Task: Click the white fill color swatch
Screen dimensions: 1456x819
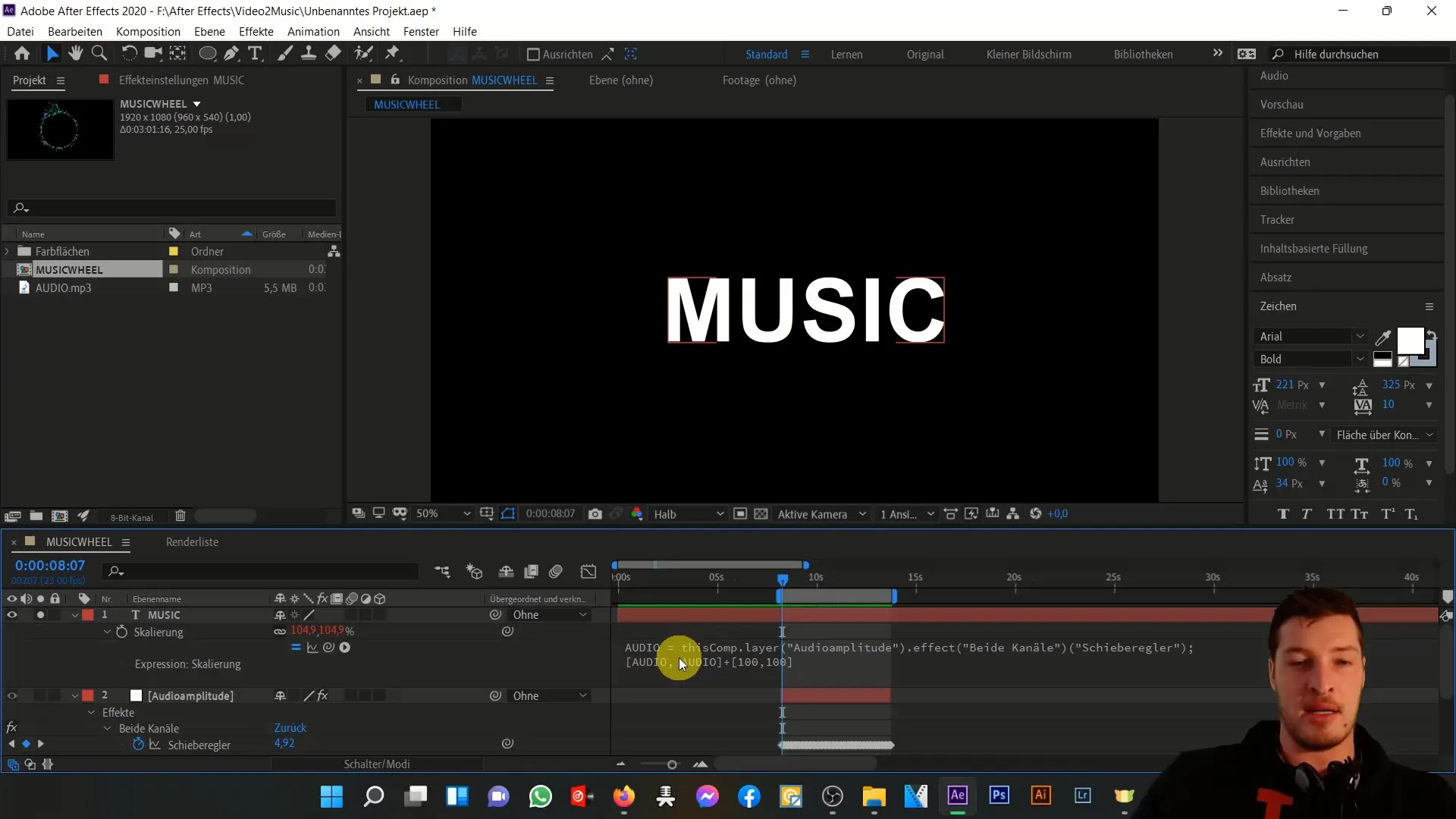Action: coord(1409,340)
